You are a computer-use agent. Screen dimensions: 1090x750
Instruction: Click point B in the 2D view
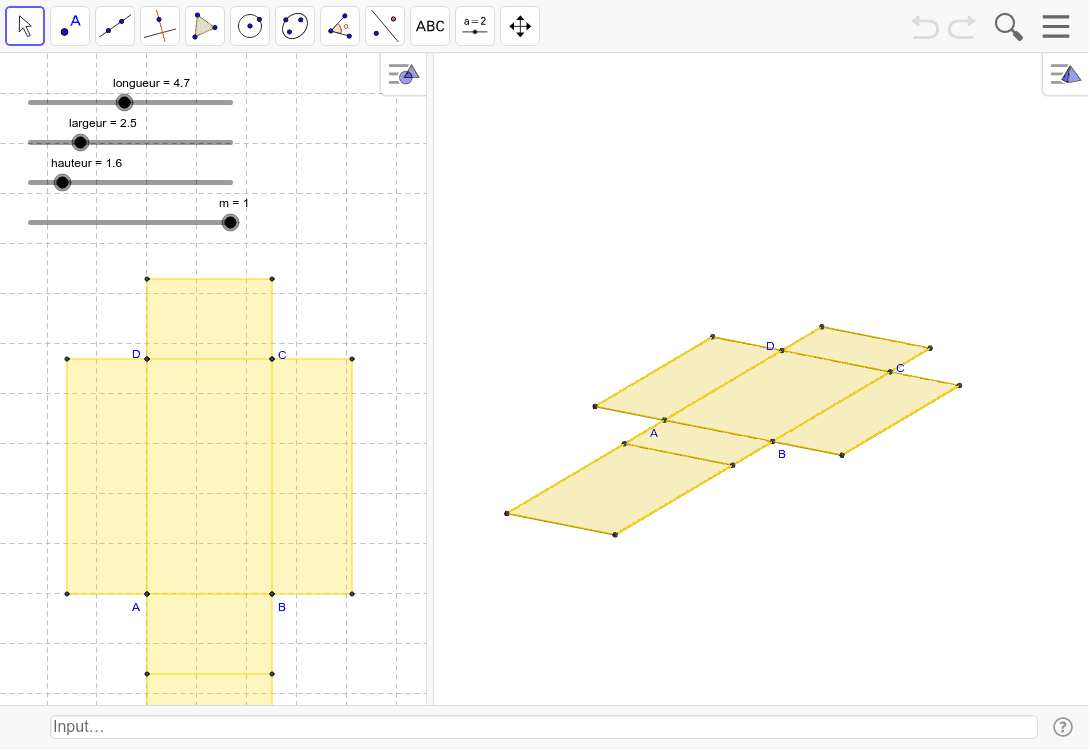click(272, 594)
